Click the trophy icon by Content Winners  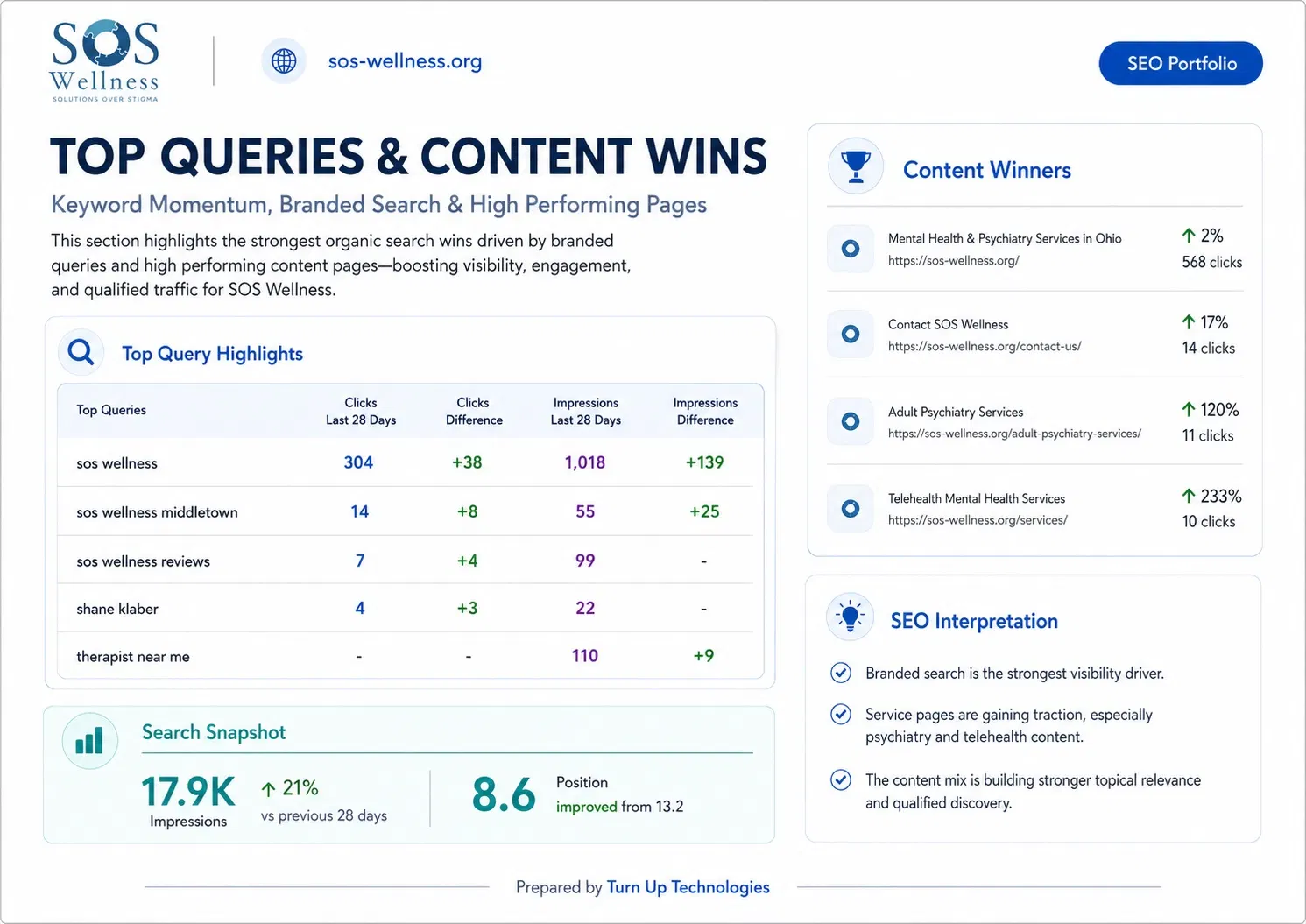pos(855,166)
